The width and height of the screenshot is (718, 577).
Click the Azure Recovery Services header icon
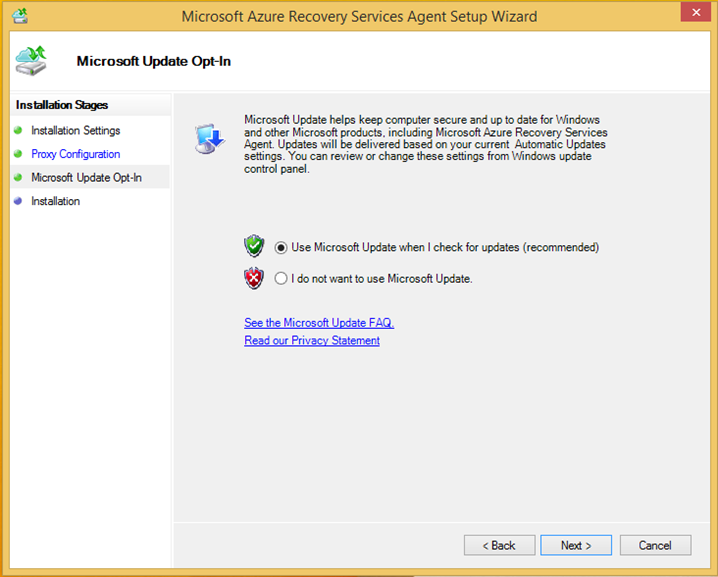click(31, 60)
